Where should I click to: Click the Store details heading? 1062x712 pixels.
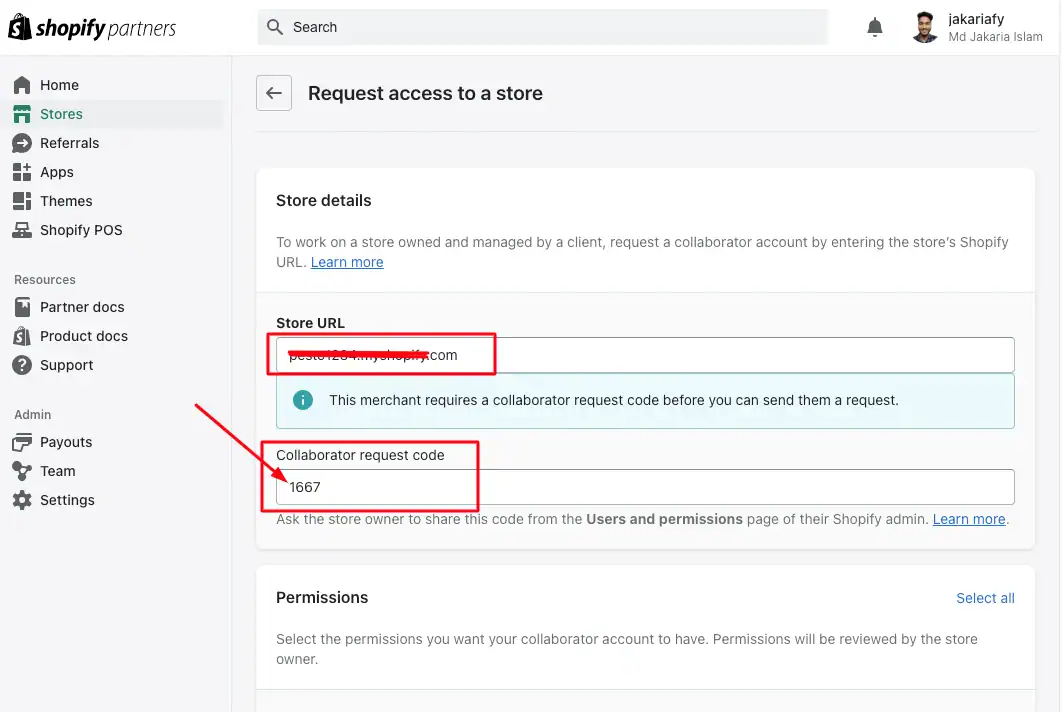324,201
